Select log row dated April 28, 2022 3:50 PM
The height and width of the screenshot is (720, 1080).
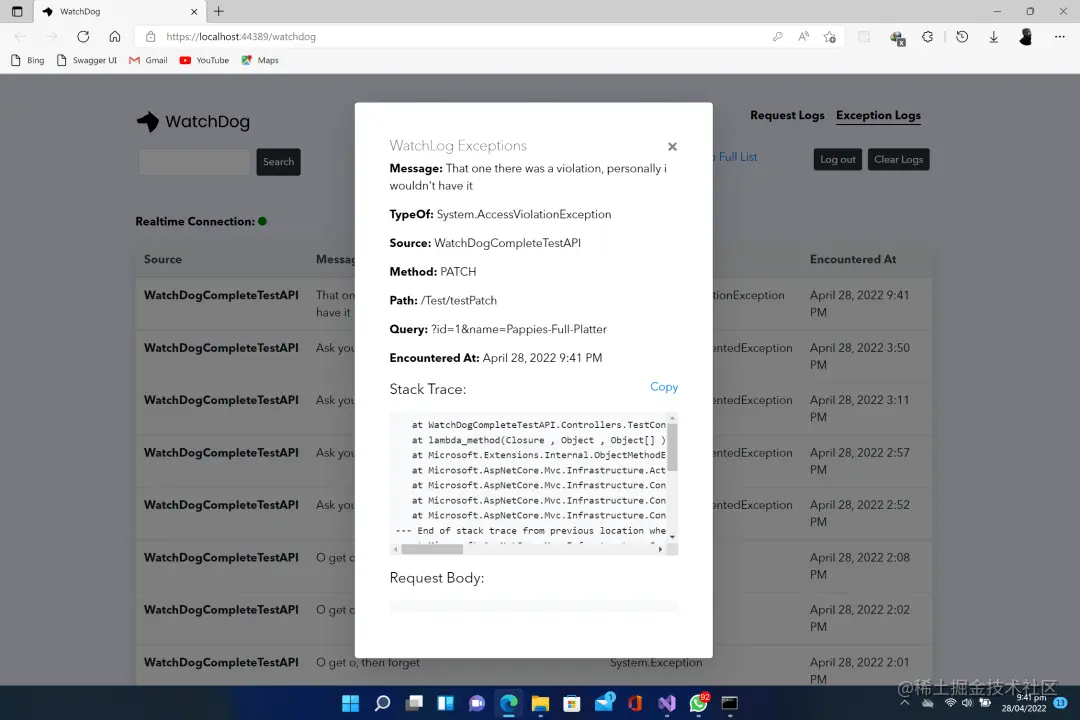(x=534, y=356)
